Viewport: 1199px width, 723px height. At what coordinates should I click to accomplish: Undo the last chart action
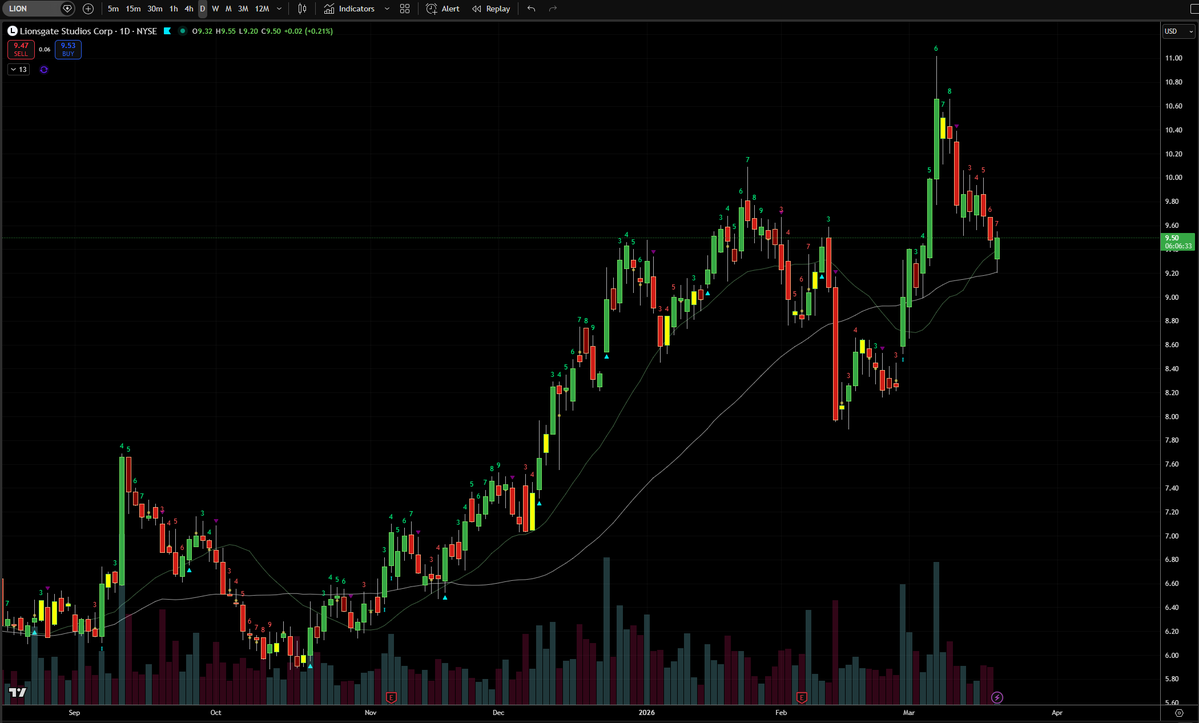pos(531,8)
